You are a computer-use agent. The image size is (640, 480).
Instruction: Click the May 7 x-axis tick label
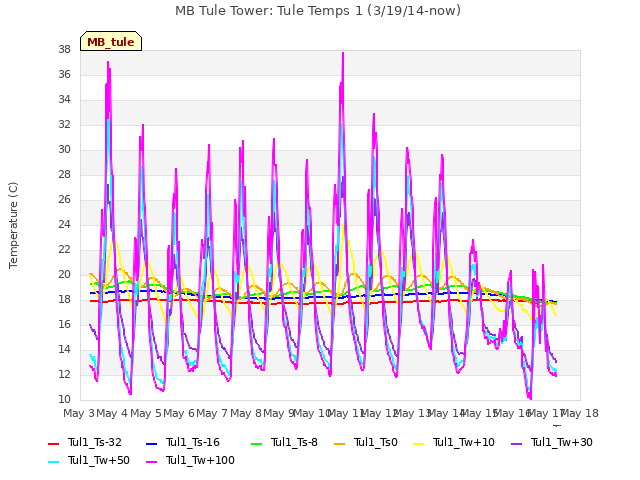tap(212, 413)
